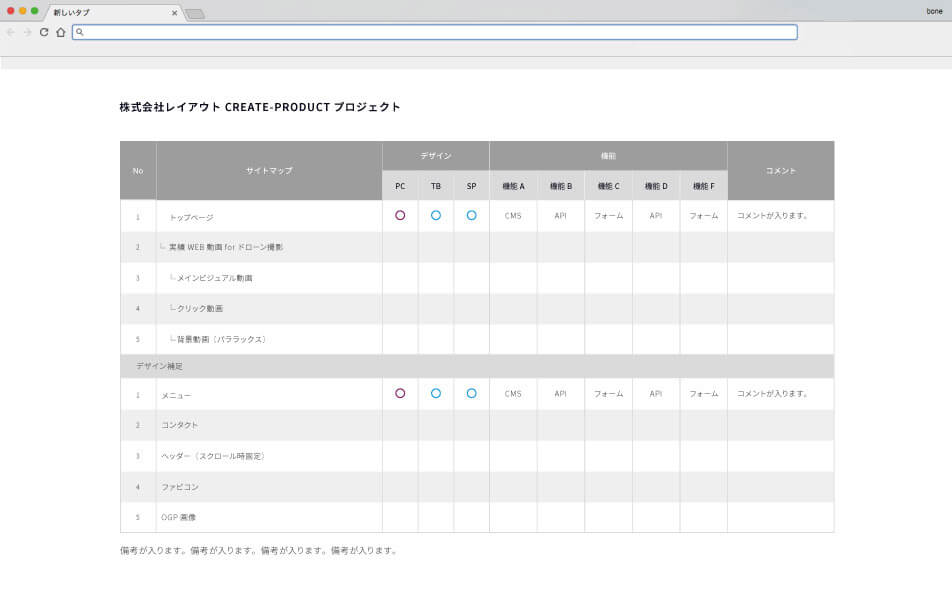This screenshot has width=952, height=596.
Task: Click the blue SP circle in トップページ row
Action: pyautogui.click(x=472, y=215)
